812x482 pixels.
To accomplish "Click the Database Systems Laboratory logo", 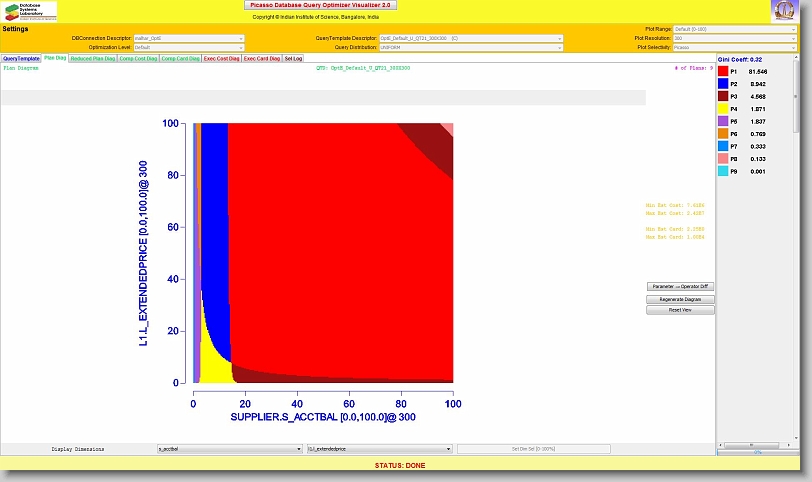I will [30, 11].
